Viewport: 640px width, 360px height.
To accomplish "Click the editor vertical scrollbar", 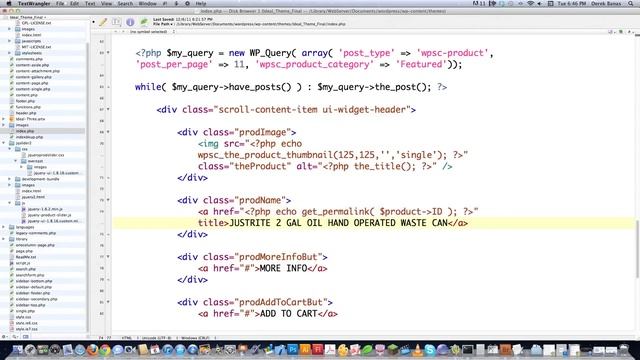I will coord(637,249).
